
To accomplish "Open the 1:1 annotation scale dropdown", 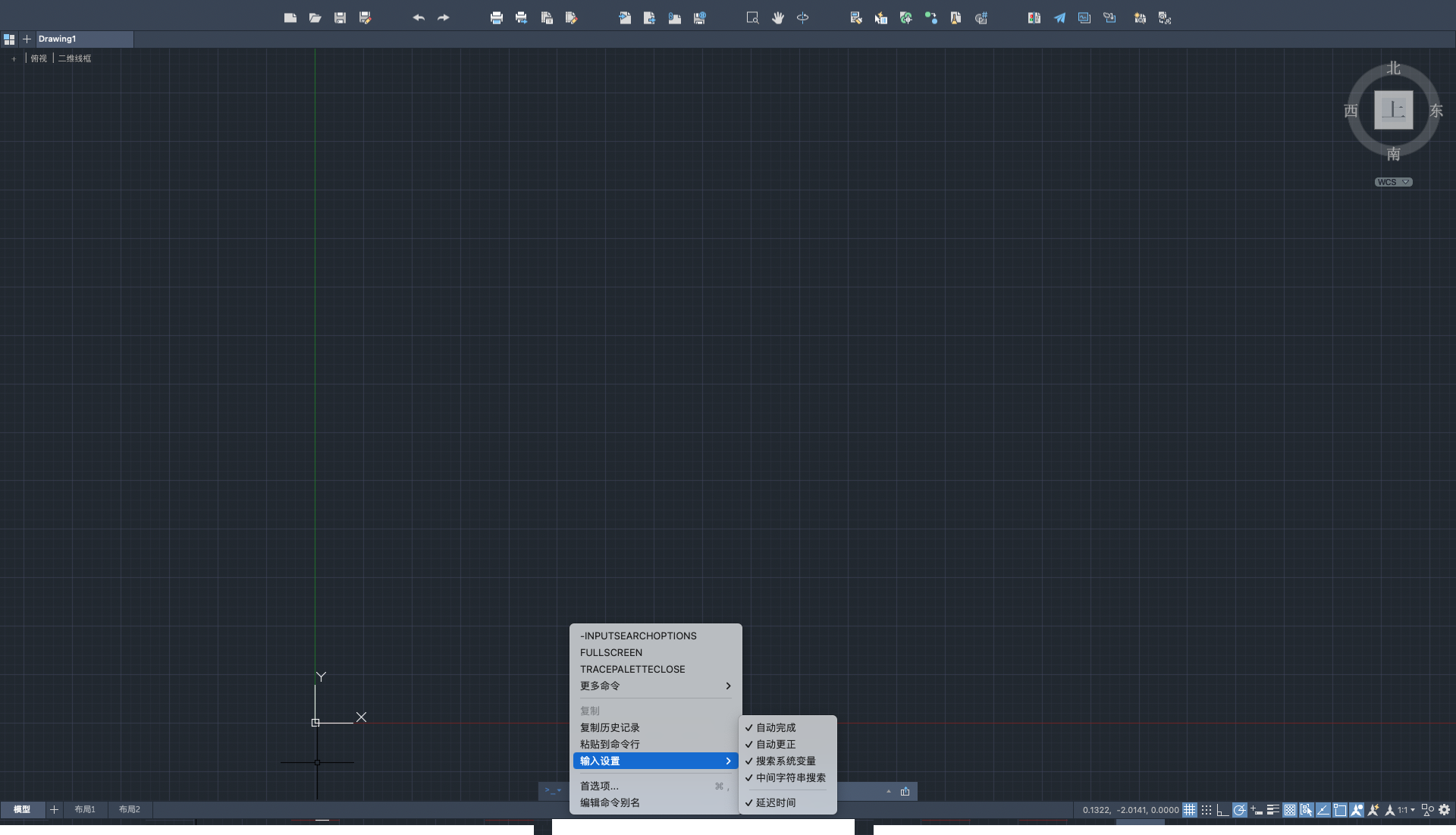I will coord(1406,810).
